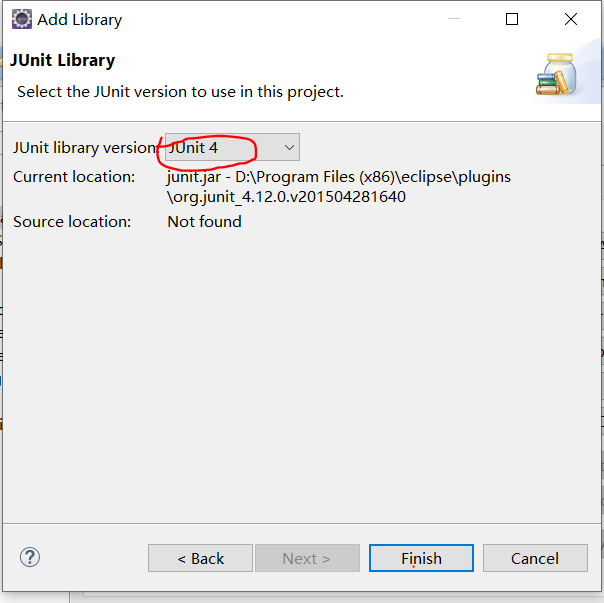Click the 'JUnit library version' label

click(x=84, y=148)
